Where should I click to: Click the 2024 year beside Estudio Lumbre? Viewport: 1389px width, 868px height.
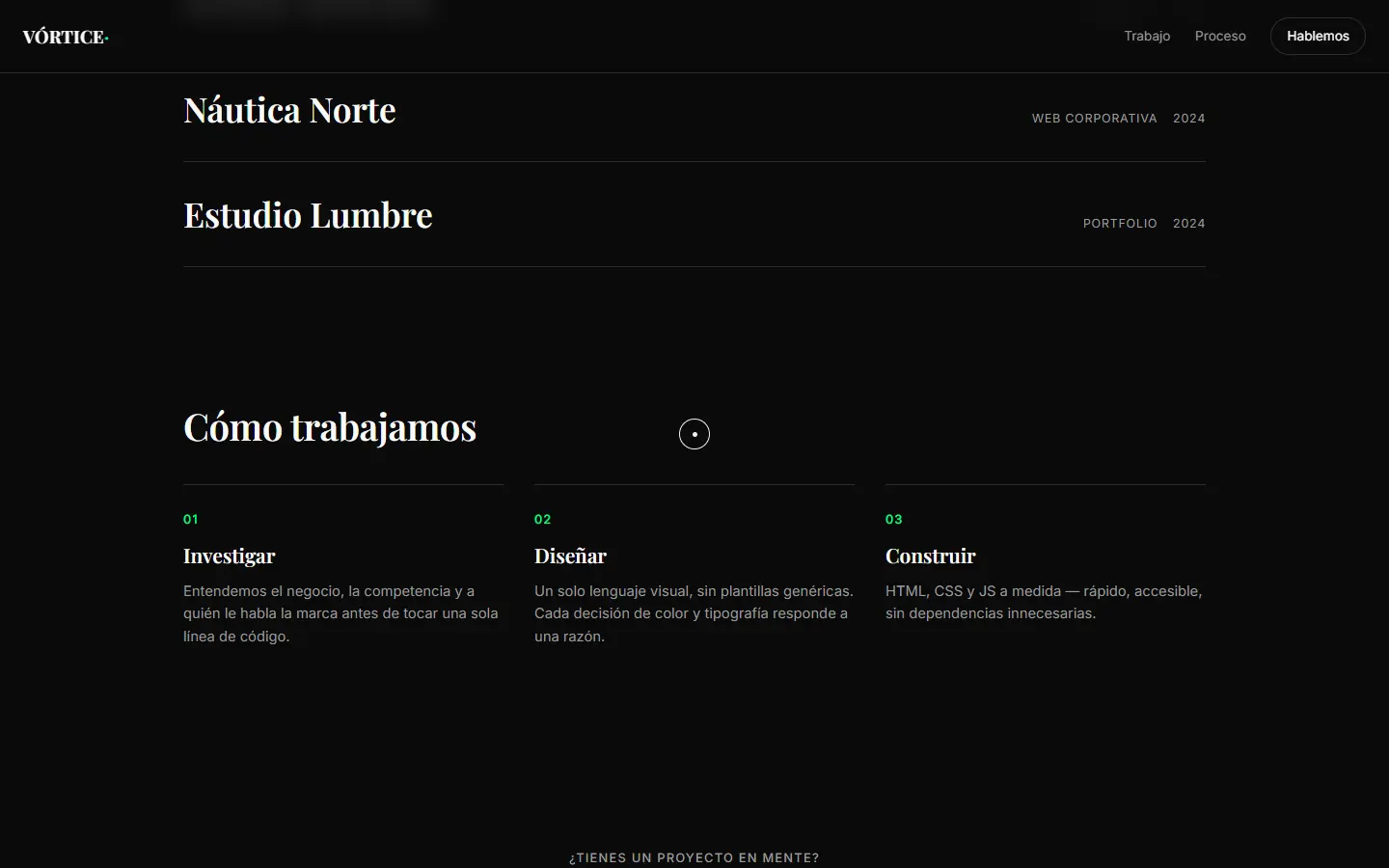tap(1189, 223)
